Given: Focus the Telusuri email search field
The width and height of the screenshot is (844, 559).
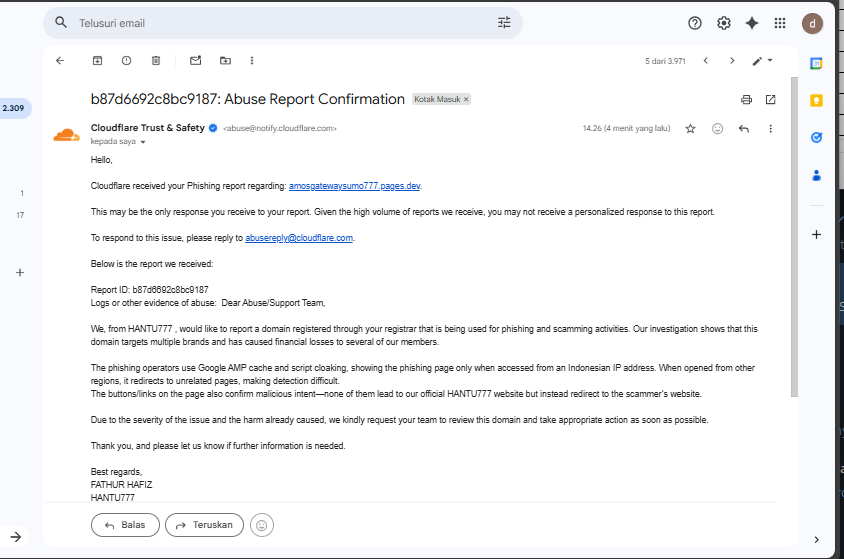Looking at the screenshot, I should tap(285, 23).
